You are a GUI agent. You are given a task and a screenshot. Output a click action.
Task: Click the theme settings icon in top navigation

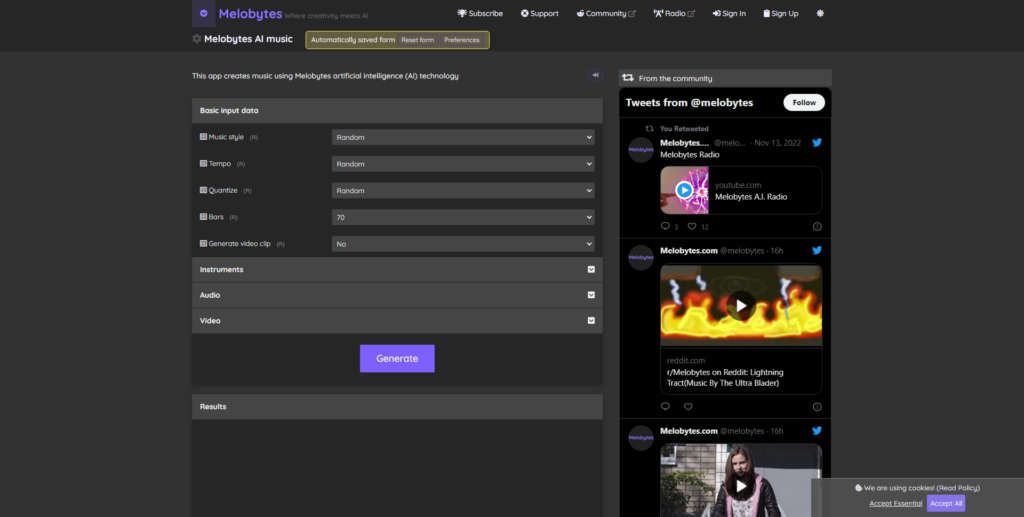pos(821,14)
